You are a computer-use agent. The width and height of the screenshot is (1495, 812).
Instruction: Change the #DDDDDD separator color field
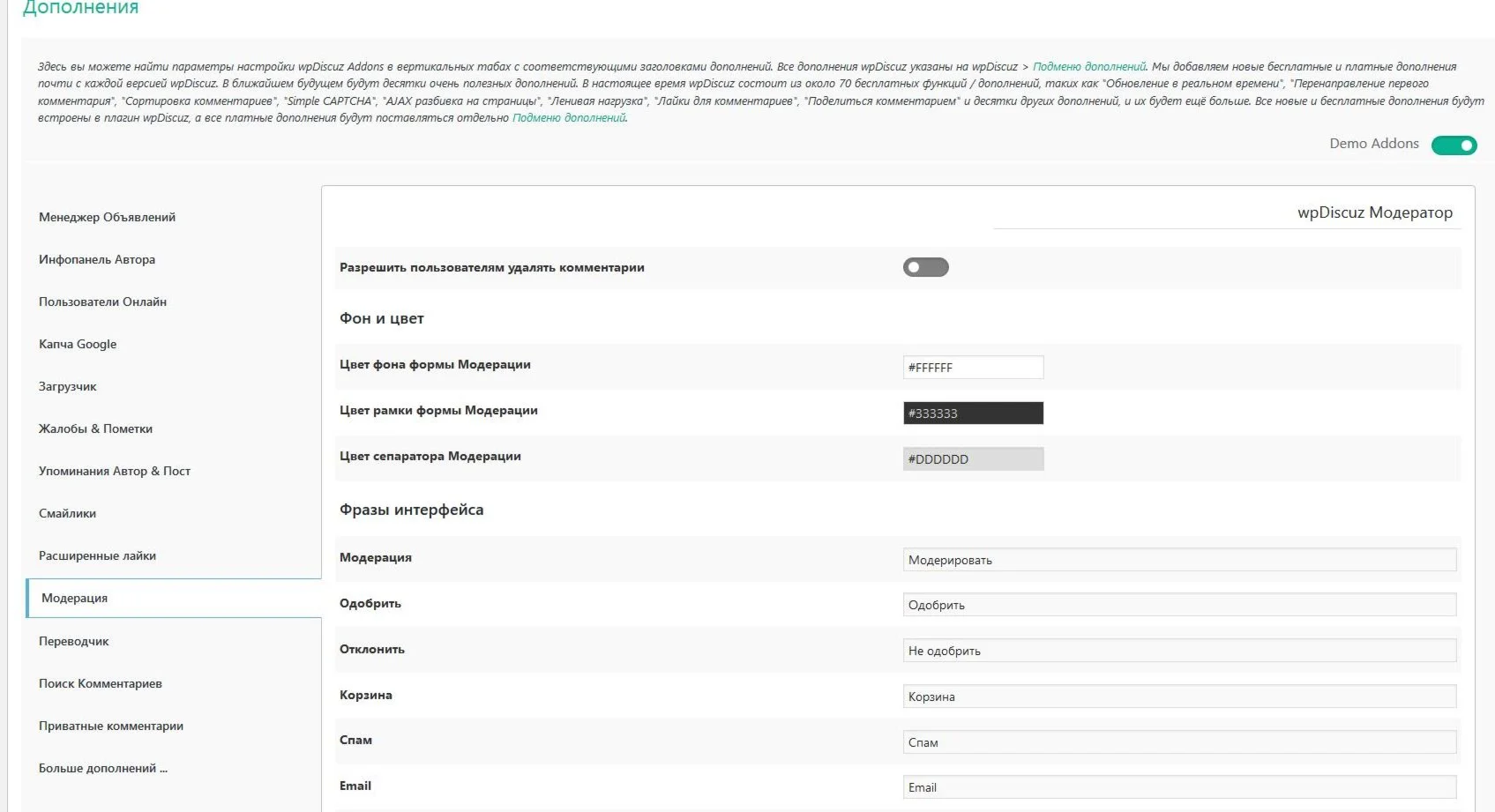click(973, 459)
